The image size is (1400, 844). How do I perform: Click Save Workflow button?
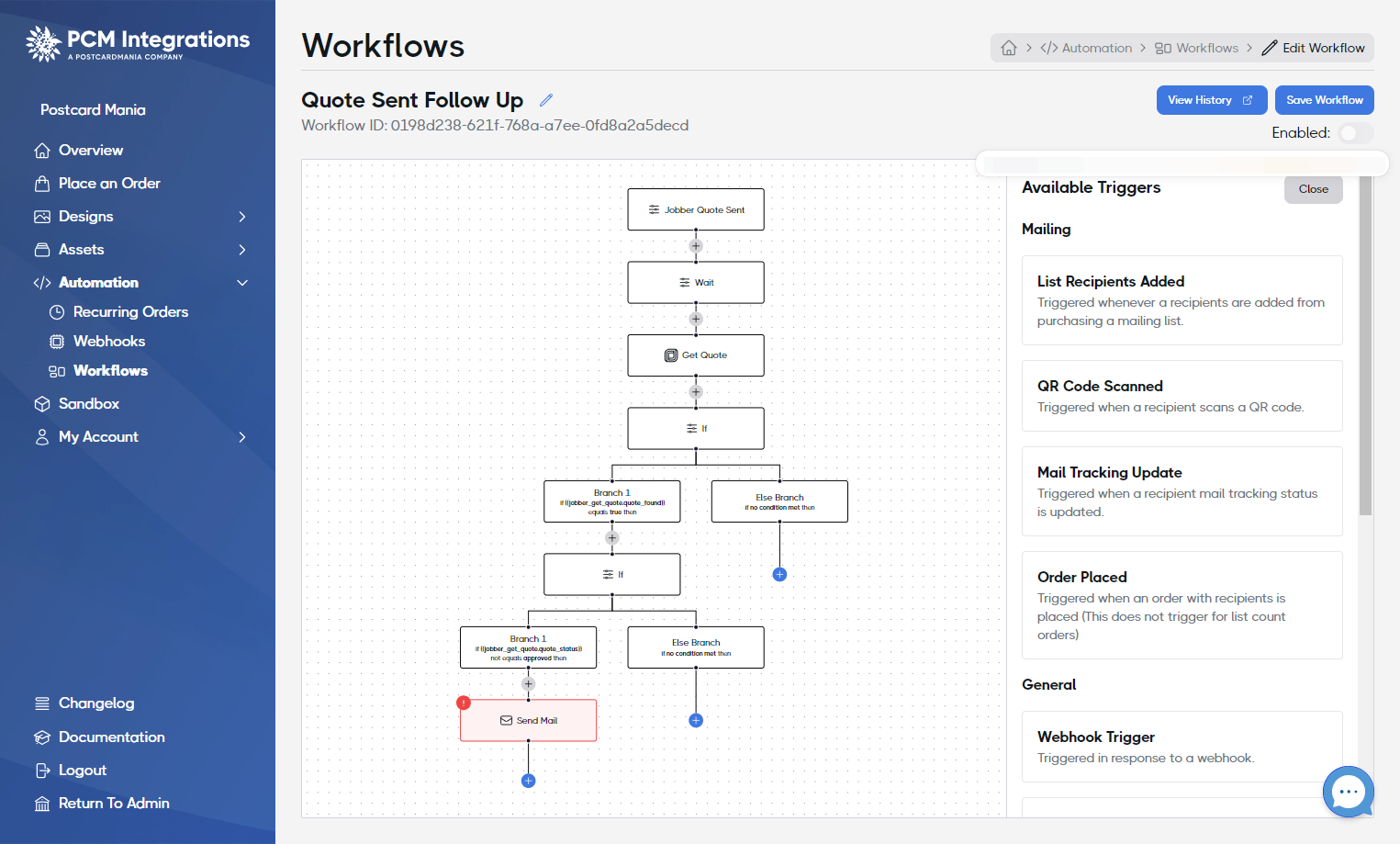(1325, 100)
